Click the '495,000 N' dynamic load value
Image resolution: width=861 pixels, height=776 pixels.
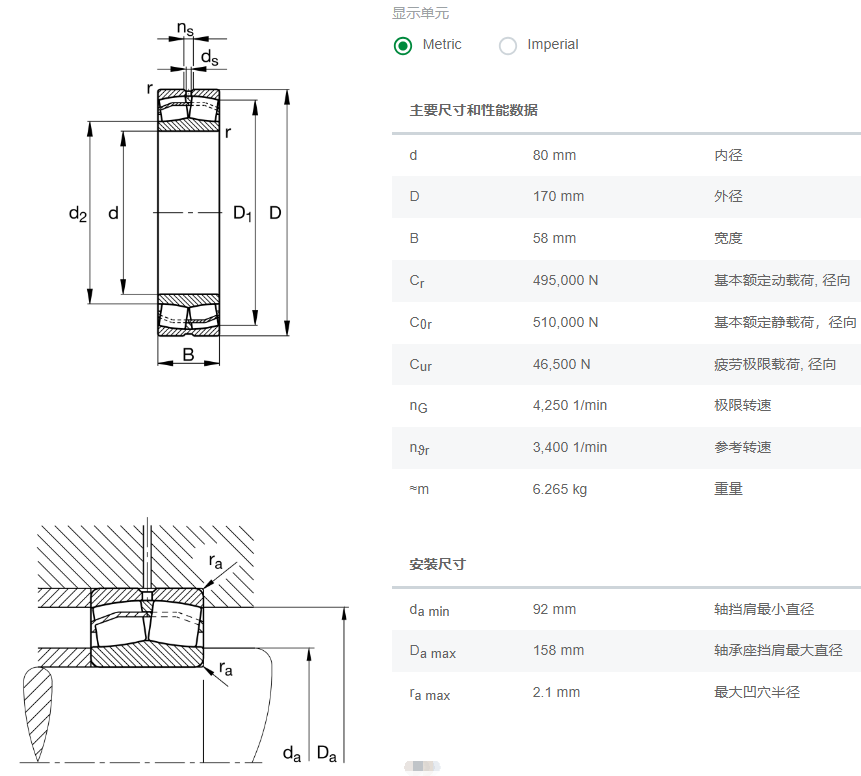point(566,280)
